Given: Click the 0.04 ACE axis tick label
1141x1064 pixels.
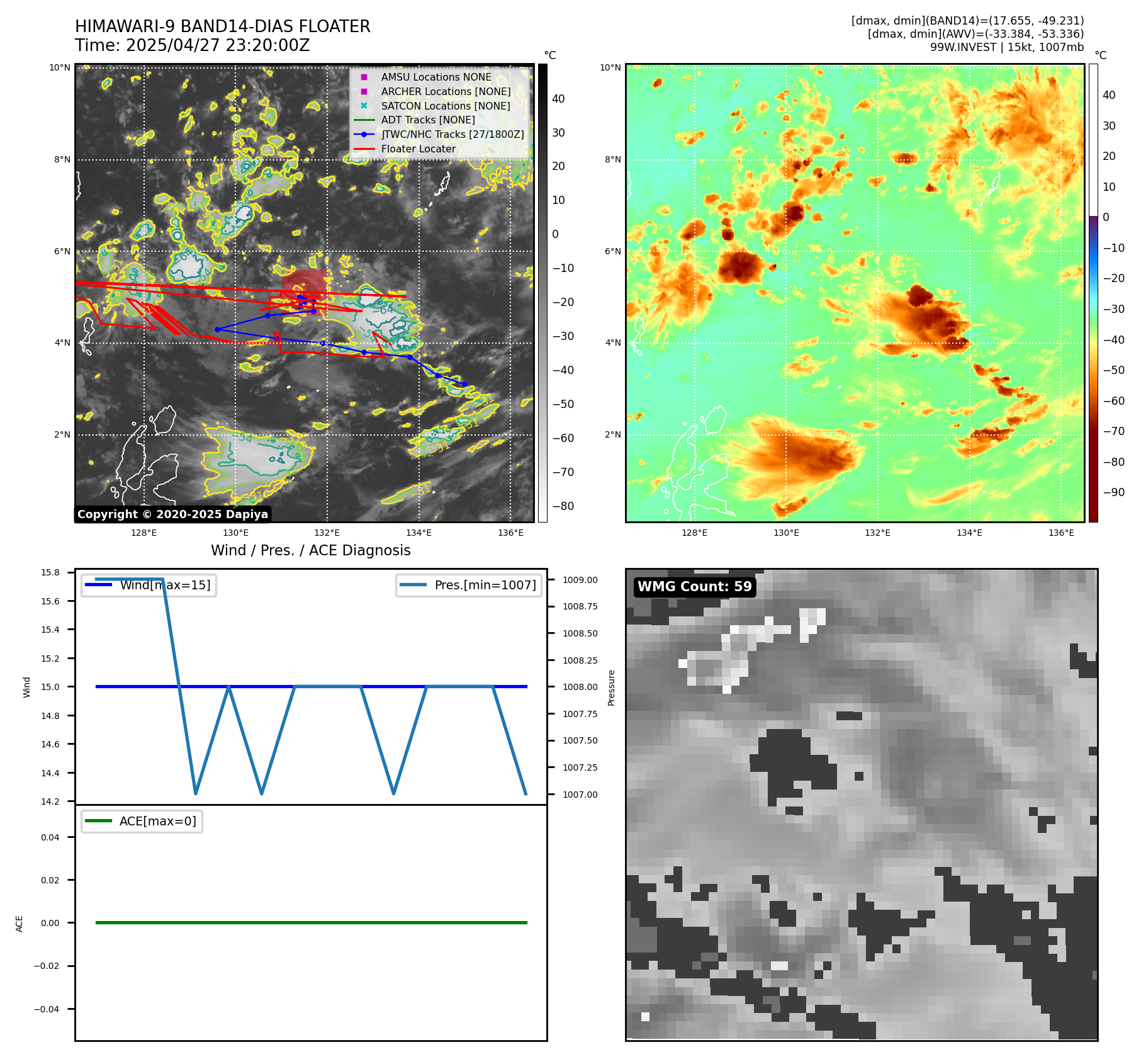Looking at the screenshot, I should [x=50, y=837].
